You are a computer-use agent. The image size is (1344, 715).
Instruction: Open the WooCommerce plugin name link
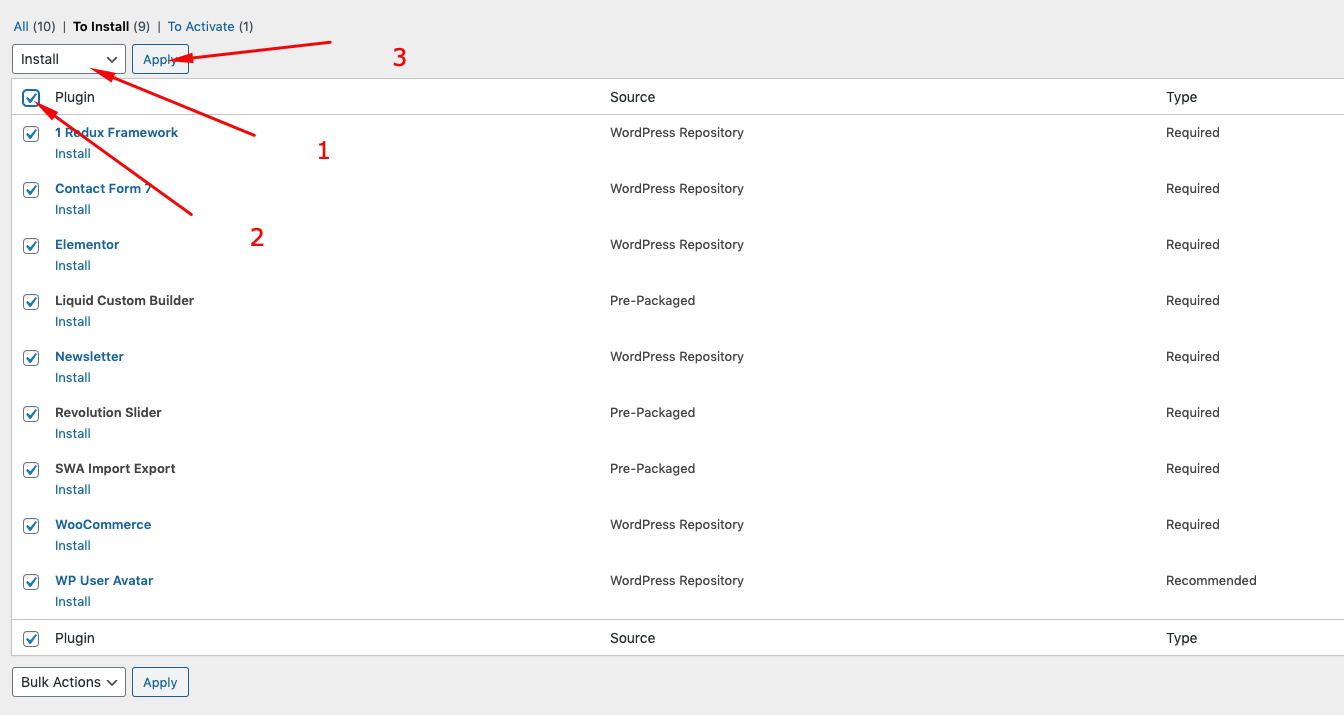103,525
